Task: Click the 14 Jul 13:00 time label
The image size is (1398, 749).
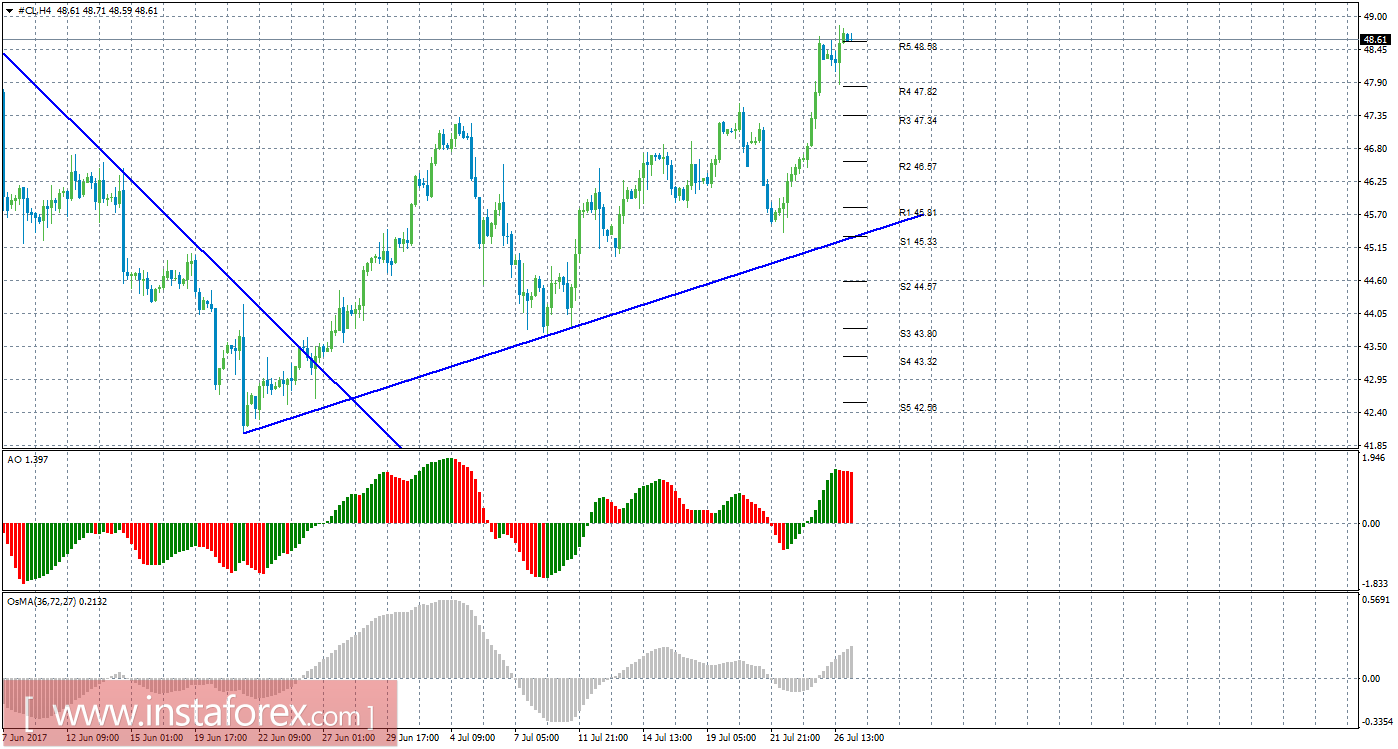Action: click(668, 739)
